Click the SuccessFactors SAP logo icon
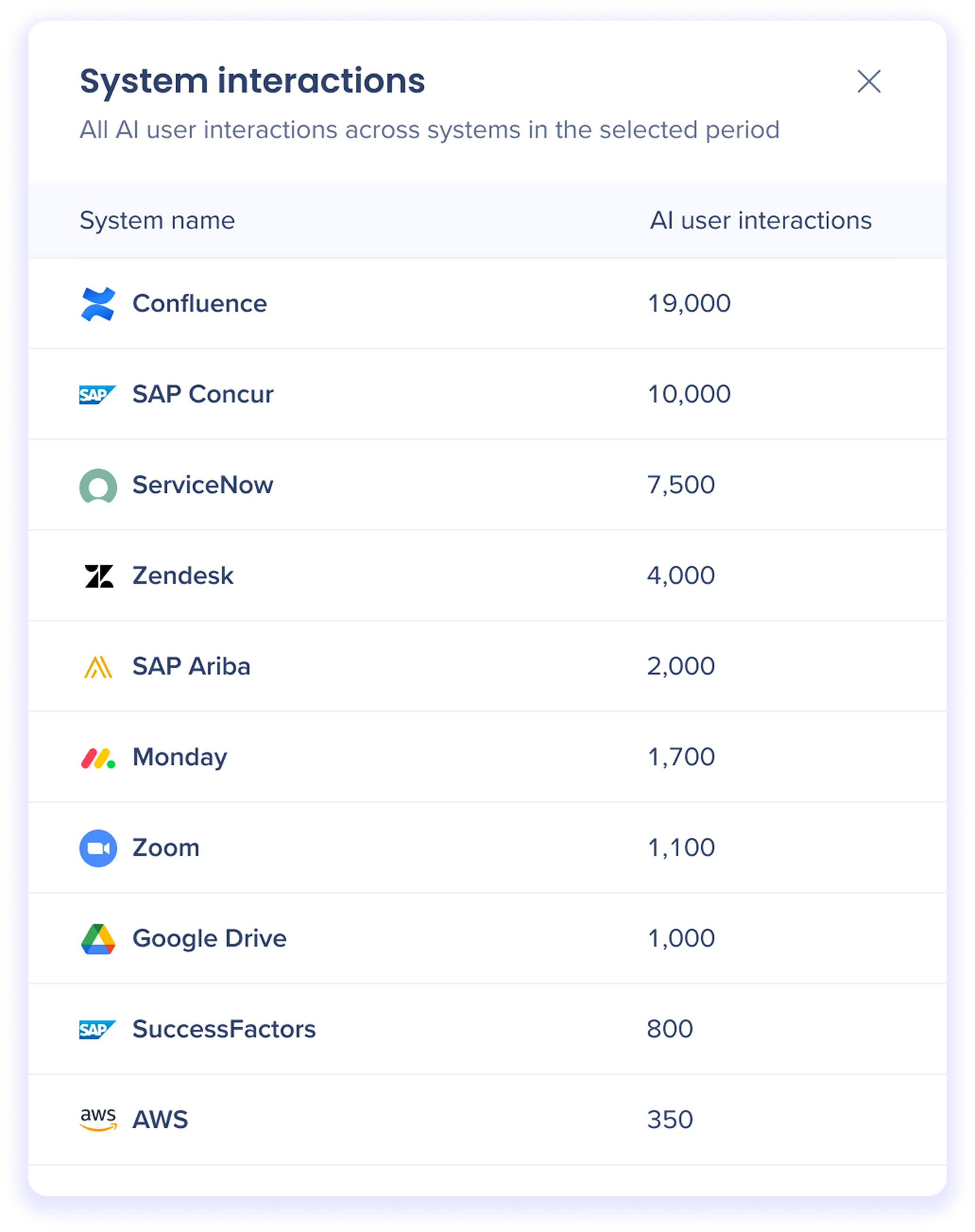Image resolution: width=975 pixels, height=1232 pixels. click(98, 1029)
